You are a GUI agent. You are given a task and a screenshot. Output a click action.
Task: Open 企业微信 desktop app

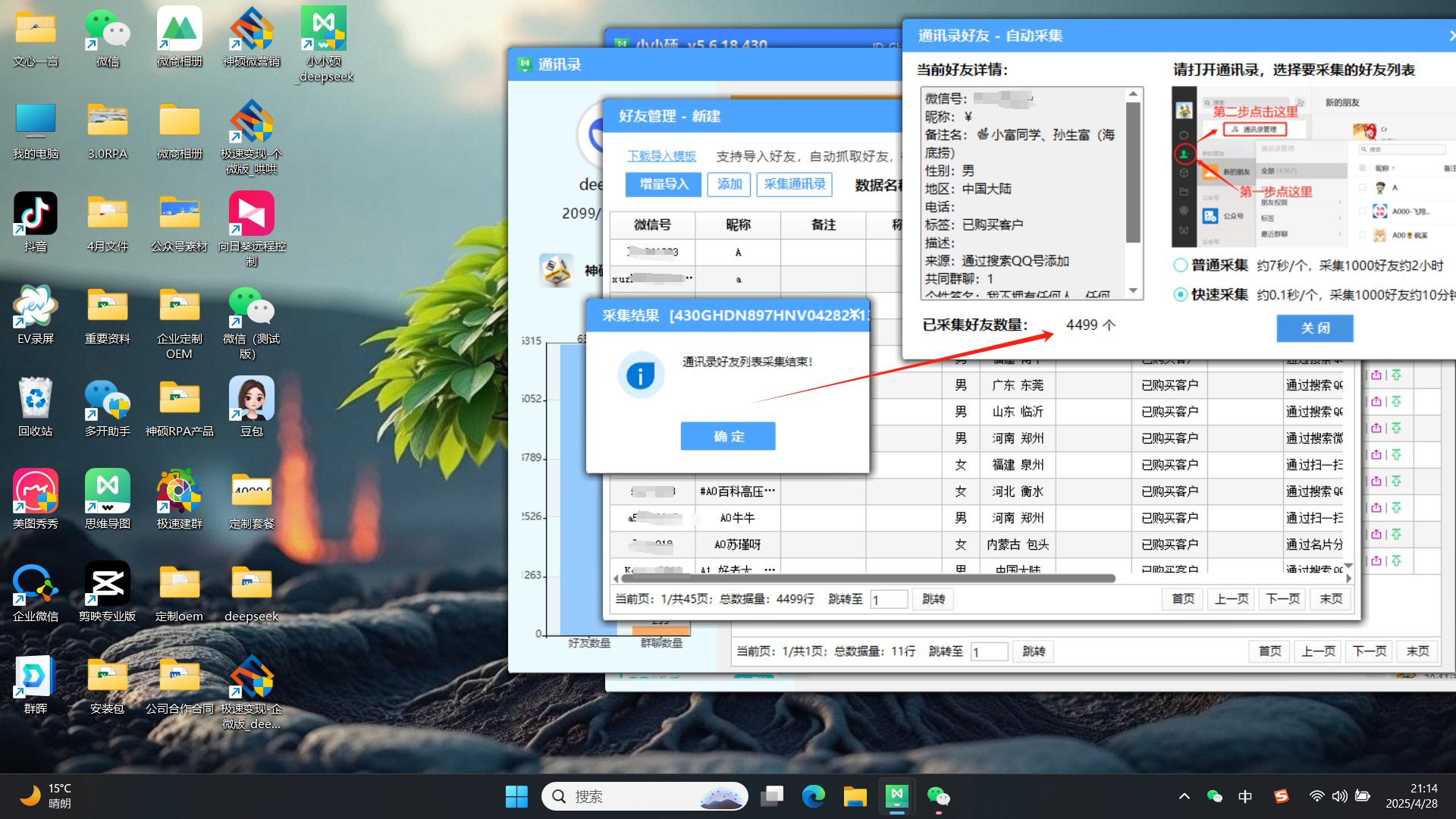pos(35,593)
